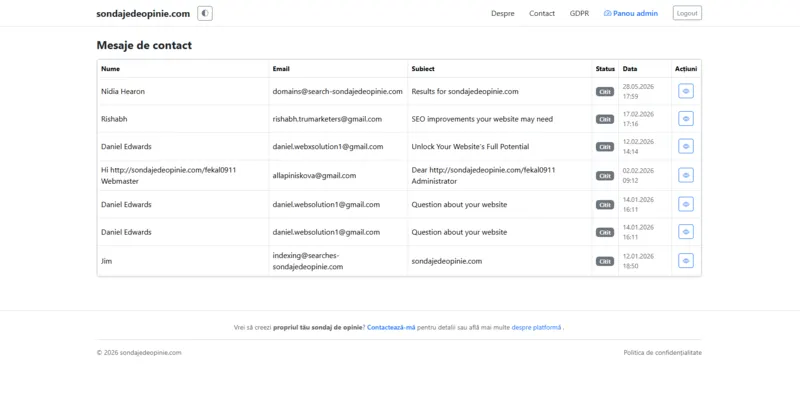
Task: Click the date 28.05.2026 17:59
Action: tap(638, 91)
